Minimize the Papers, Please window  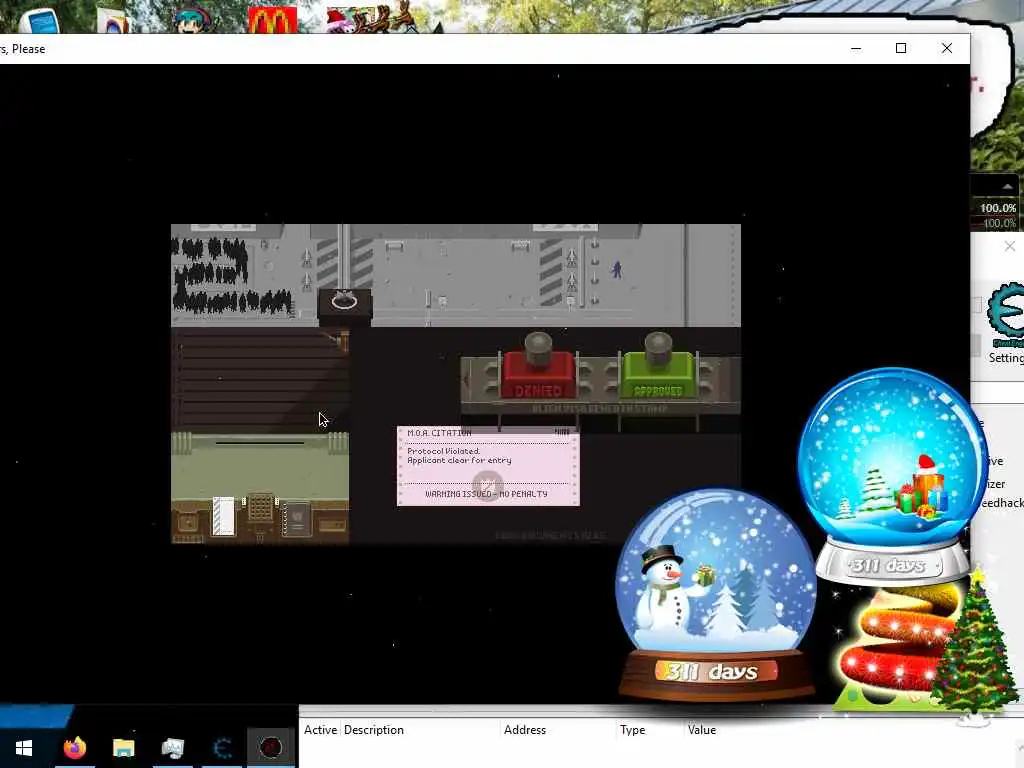click(x=856, y=48)
